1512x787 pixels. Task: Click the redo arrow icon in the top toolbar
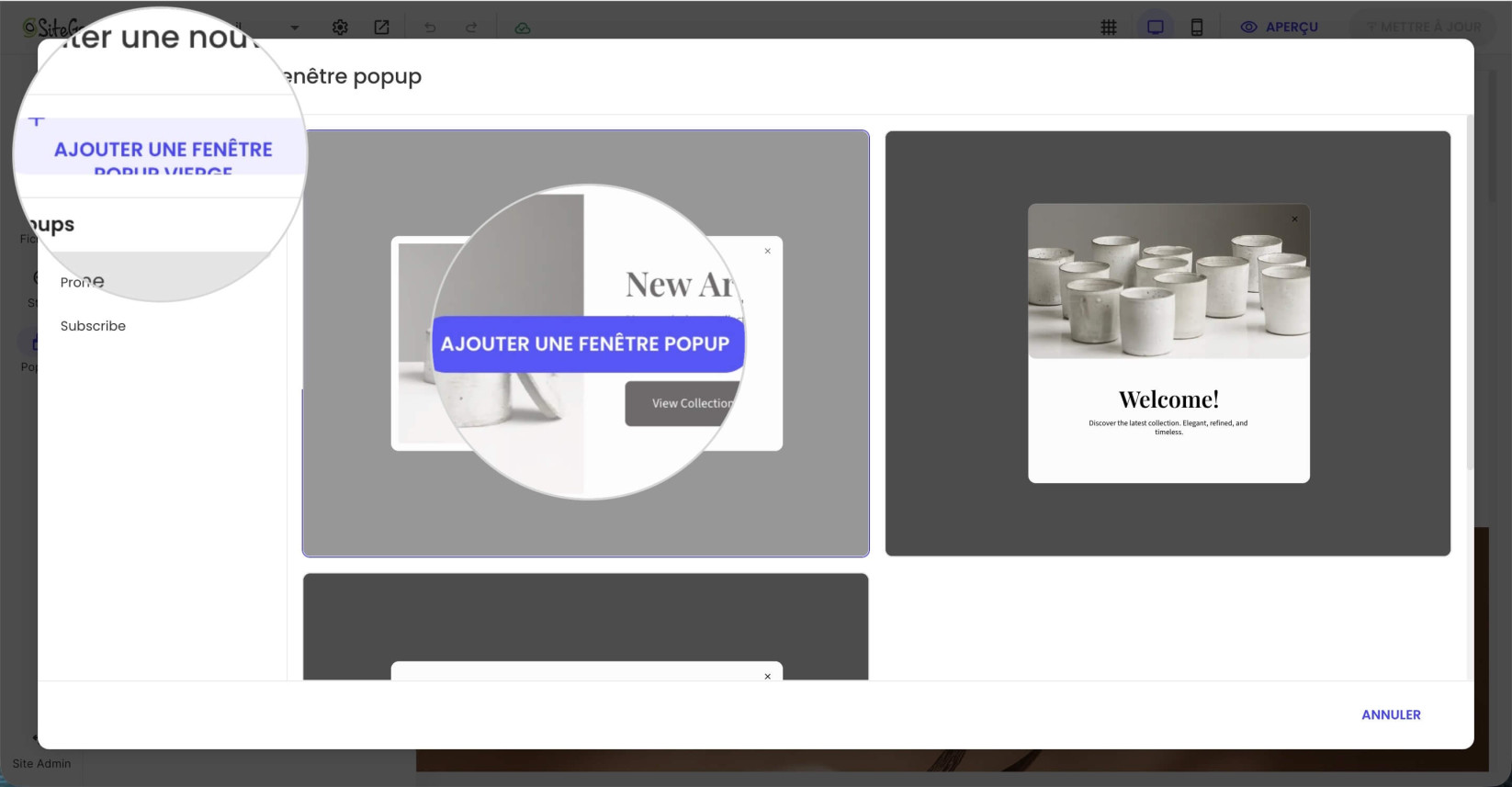(471, 28)
